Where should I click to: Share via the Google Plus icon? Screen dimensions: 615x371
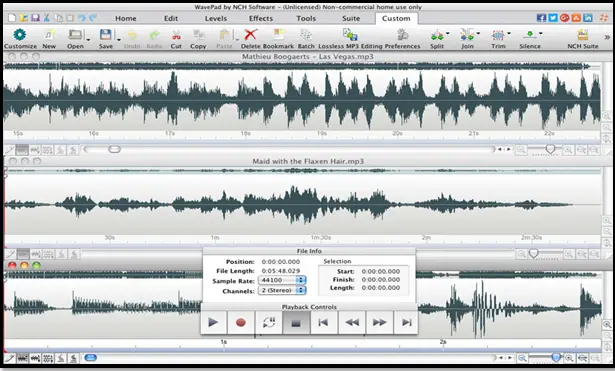[x=564, y=18]
